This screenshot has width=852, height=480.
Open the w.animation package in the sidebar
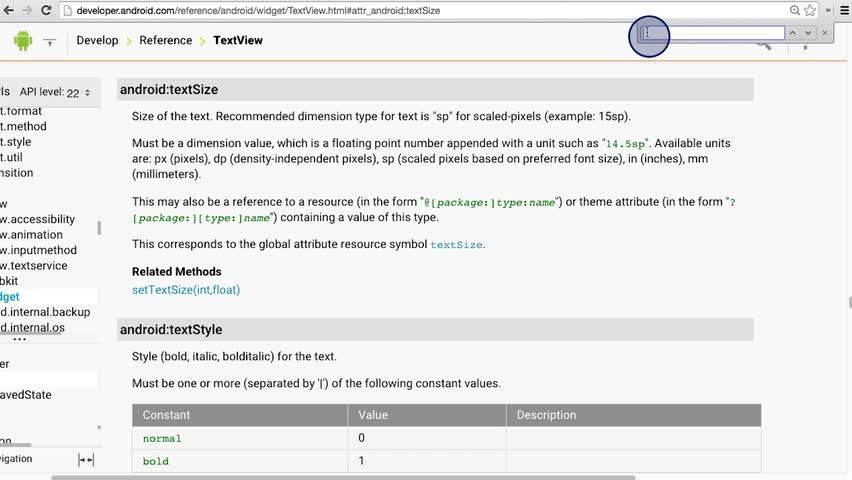pyautogui.click(x=32, y=235)
